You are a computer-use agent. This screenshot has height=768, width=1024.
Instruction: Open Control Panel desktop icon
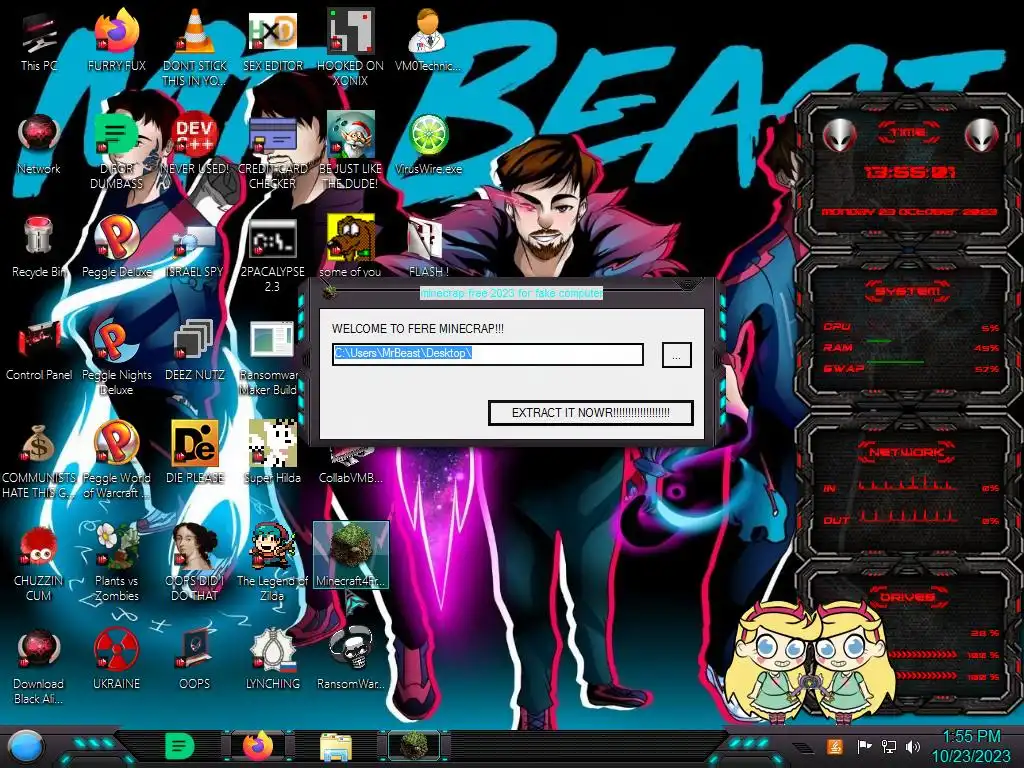tap(39, 351)
